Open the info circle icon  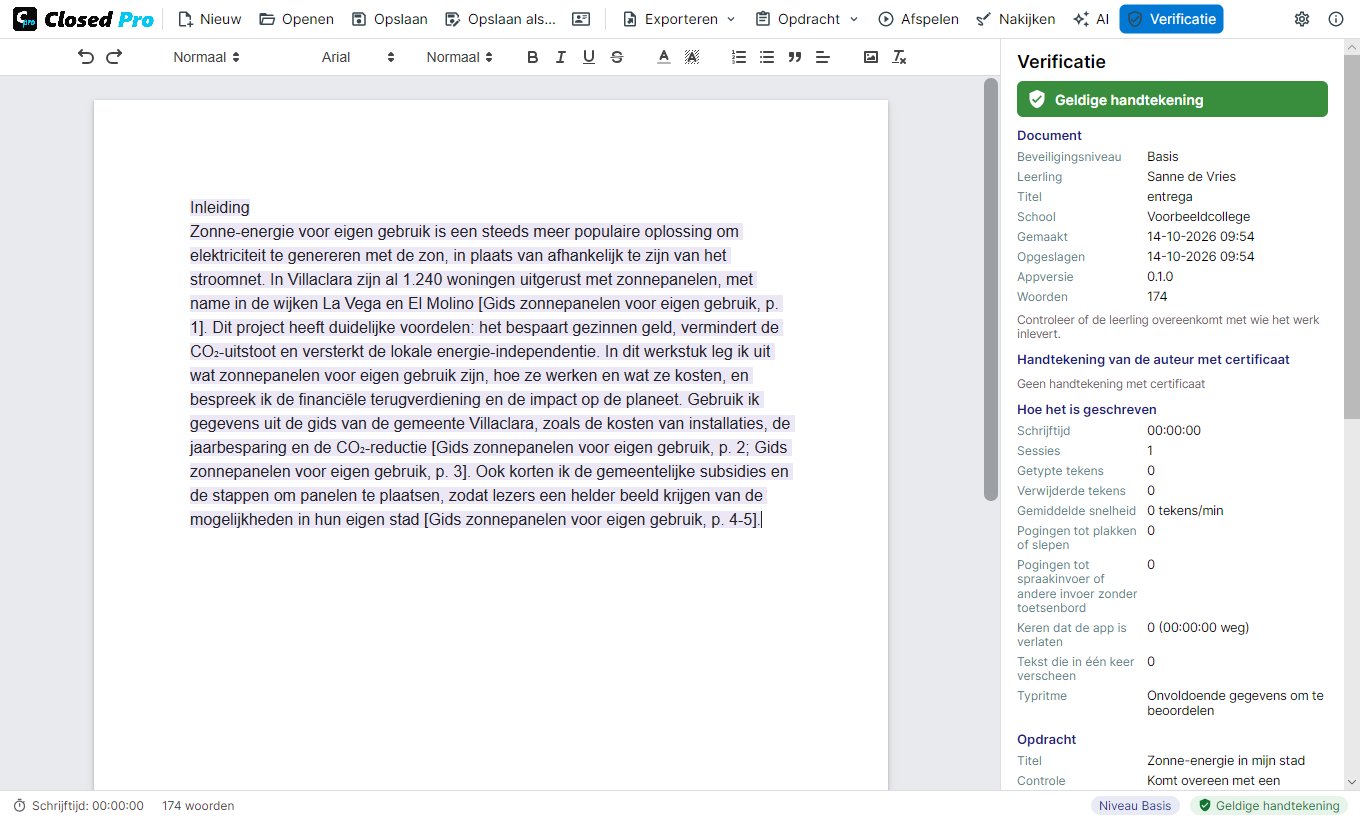(x=1336, y=19)
